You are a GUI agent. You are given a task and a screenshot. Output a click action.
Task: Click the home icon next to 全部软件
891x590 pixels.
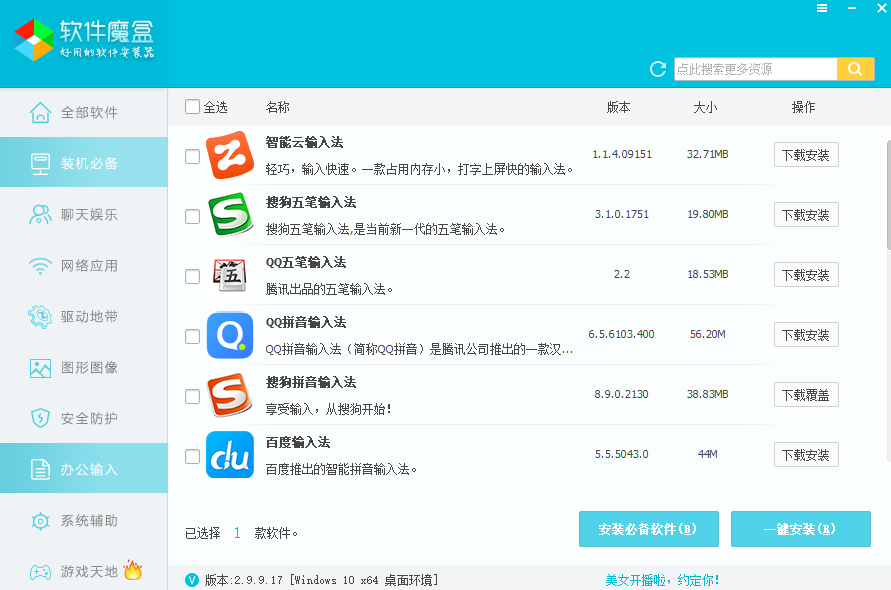(x=40, y=113)
